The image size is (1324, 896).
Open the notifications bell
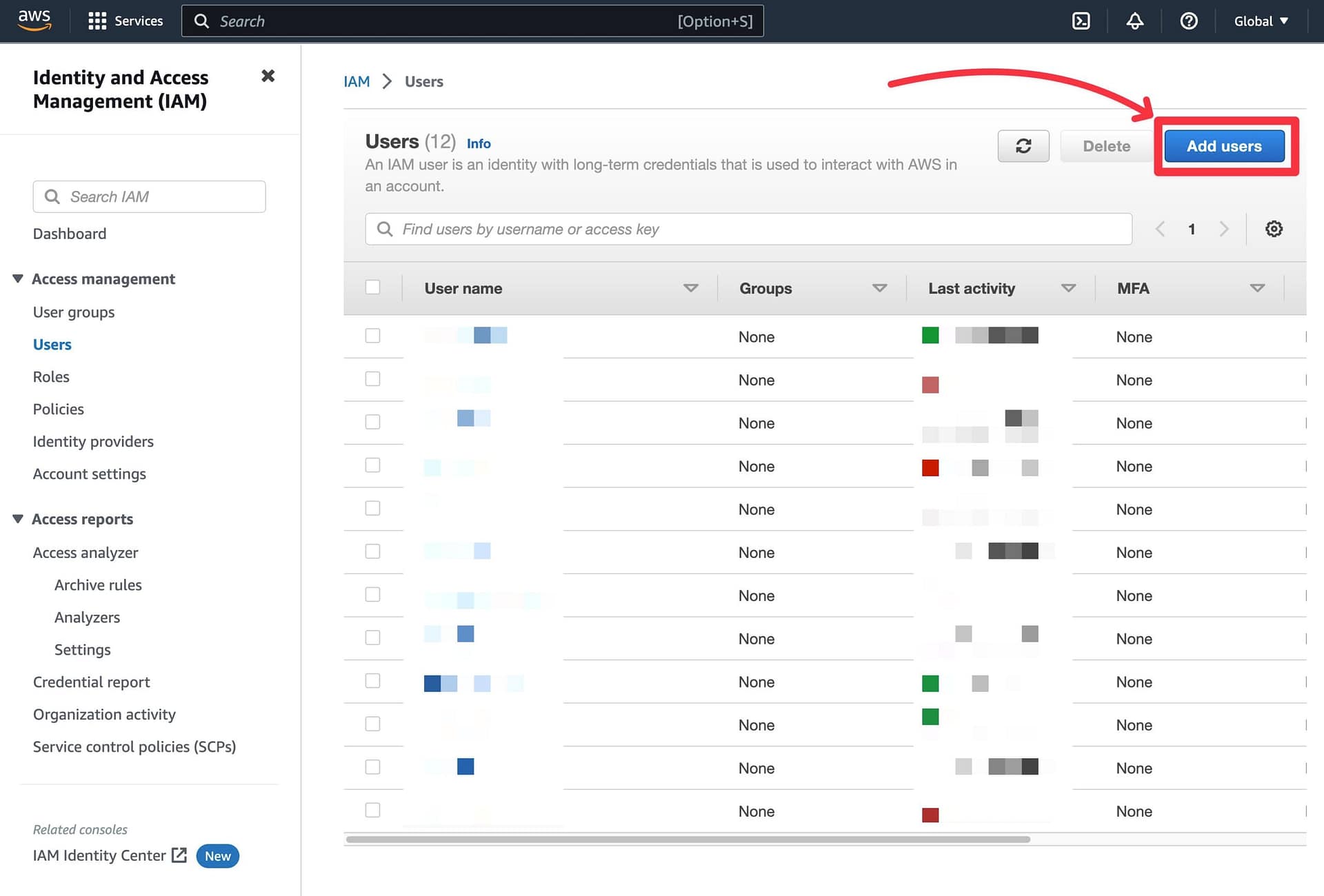pos(1134,21)
